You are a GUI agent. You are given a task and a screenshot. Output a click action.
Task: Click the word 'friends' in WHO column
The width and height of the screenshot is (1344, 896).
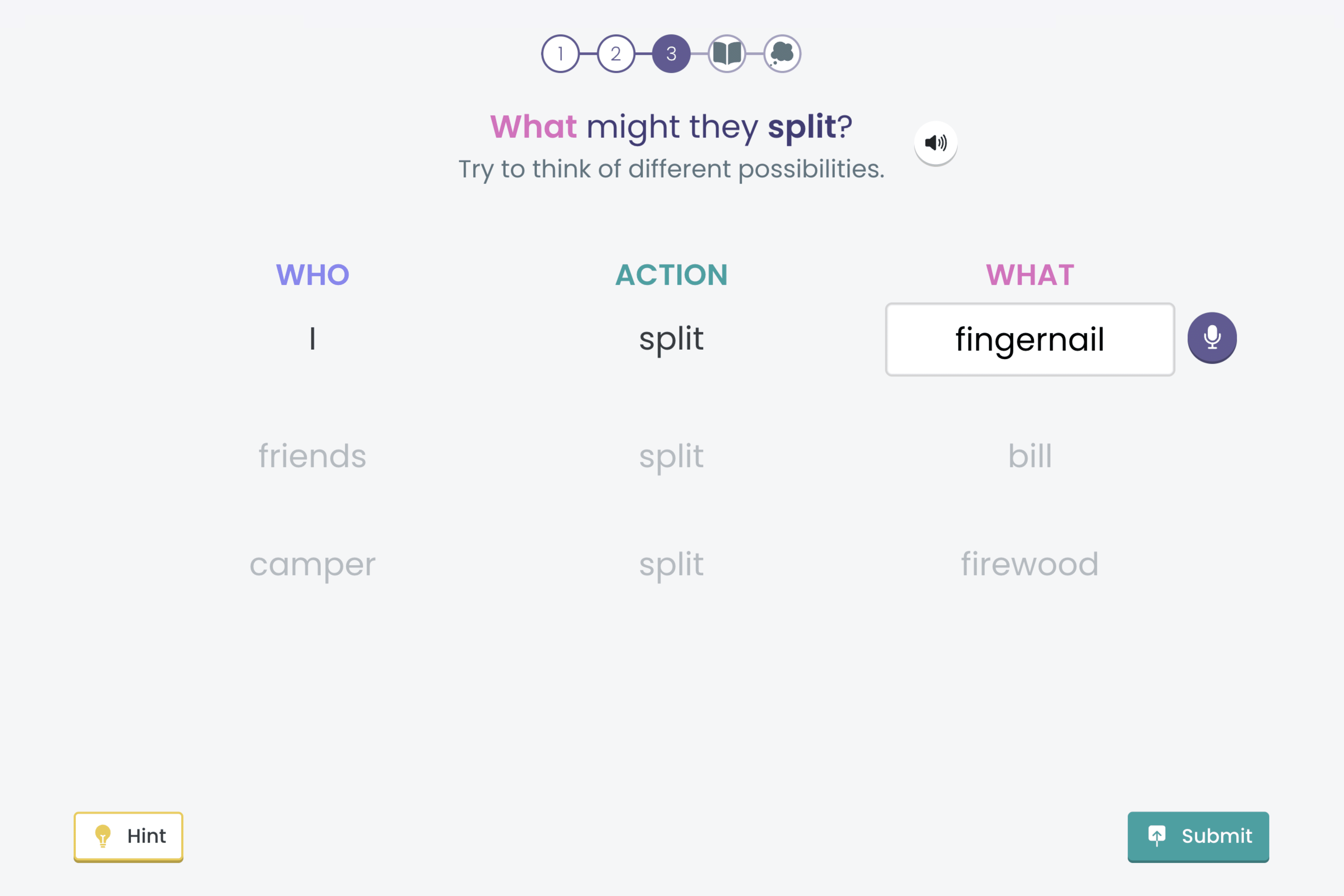313,456
